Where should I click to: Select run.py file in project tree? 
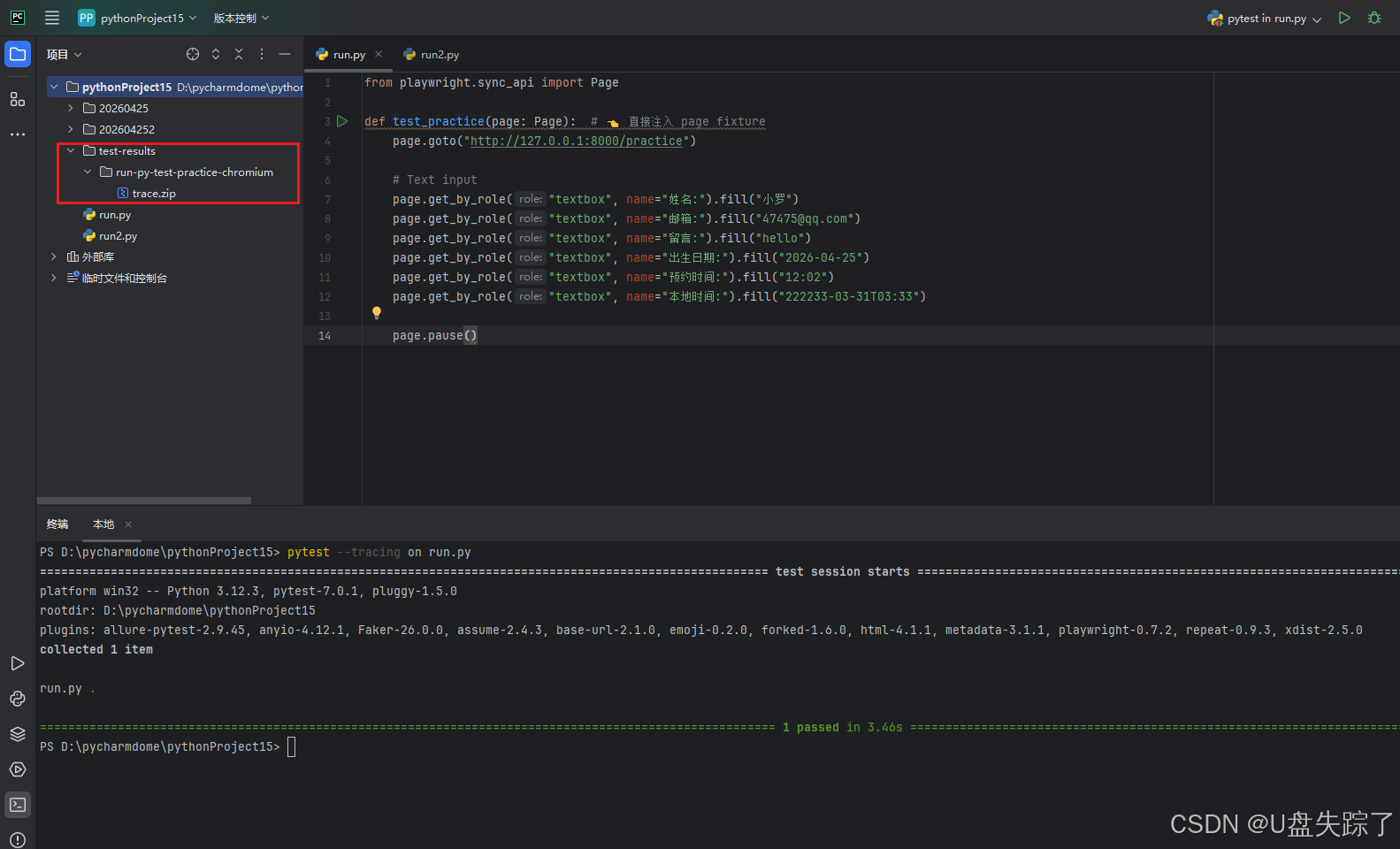click(x=115, y=214)
